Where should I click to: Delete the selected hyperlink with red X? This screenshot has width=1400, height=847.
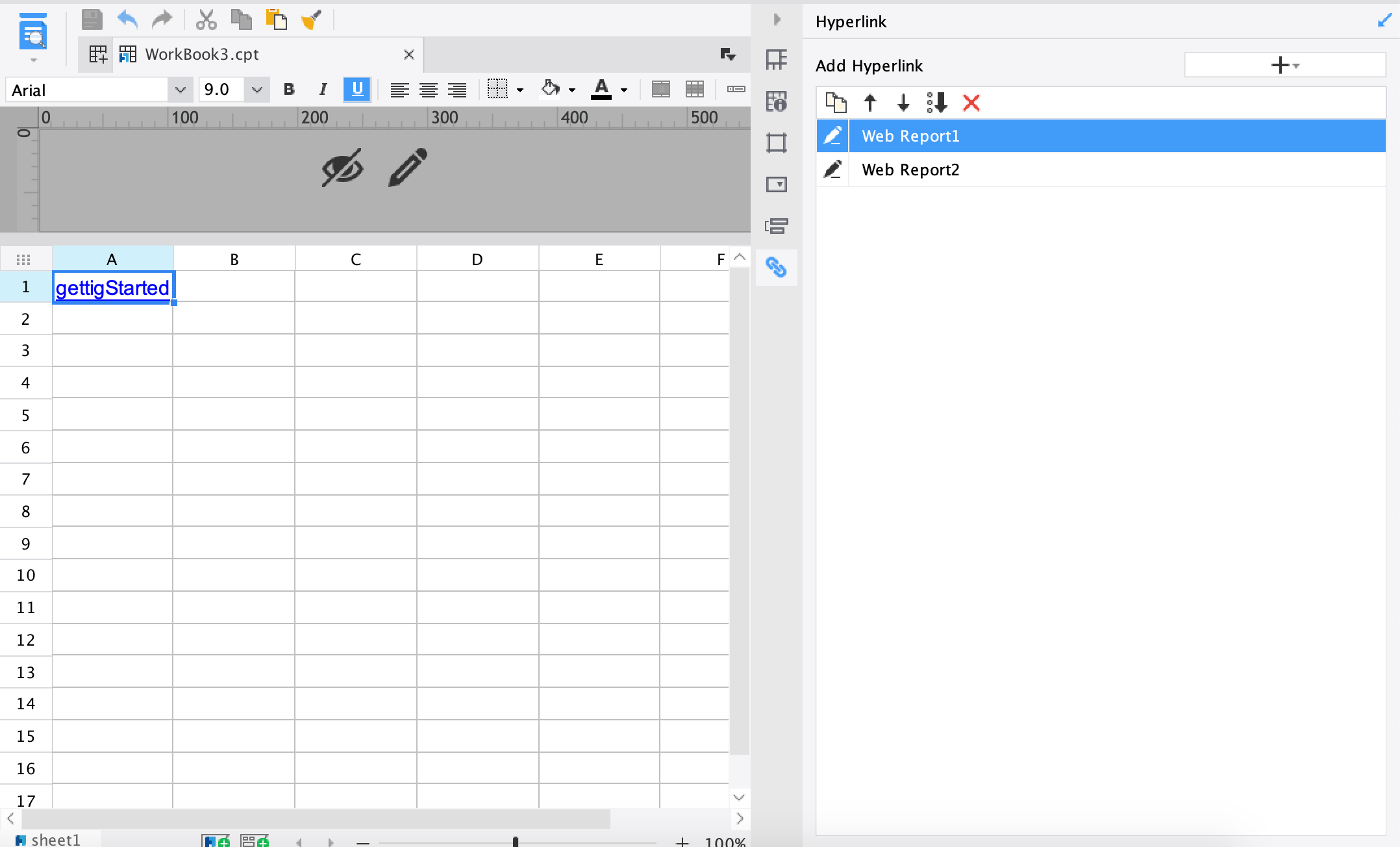[971, 103]
